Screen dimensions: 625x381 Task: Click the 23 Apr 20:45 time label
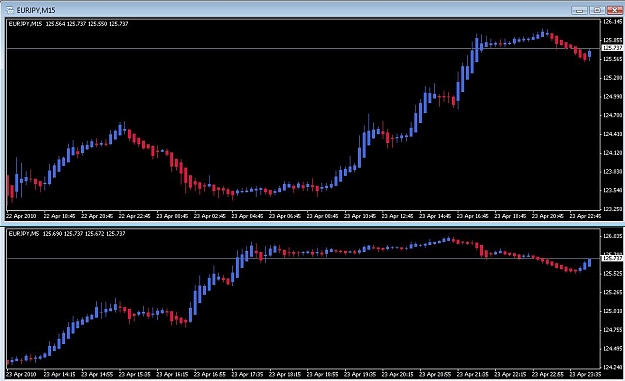[548, 216]
